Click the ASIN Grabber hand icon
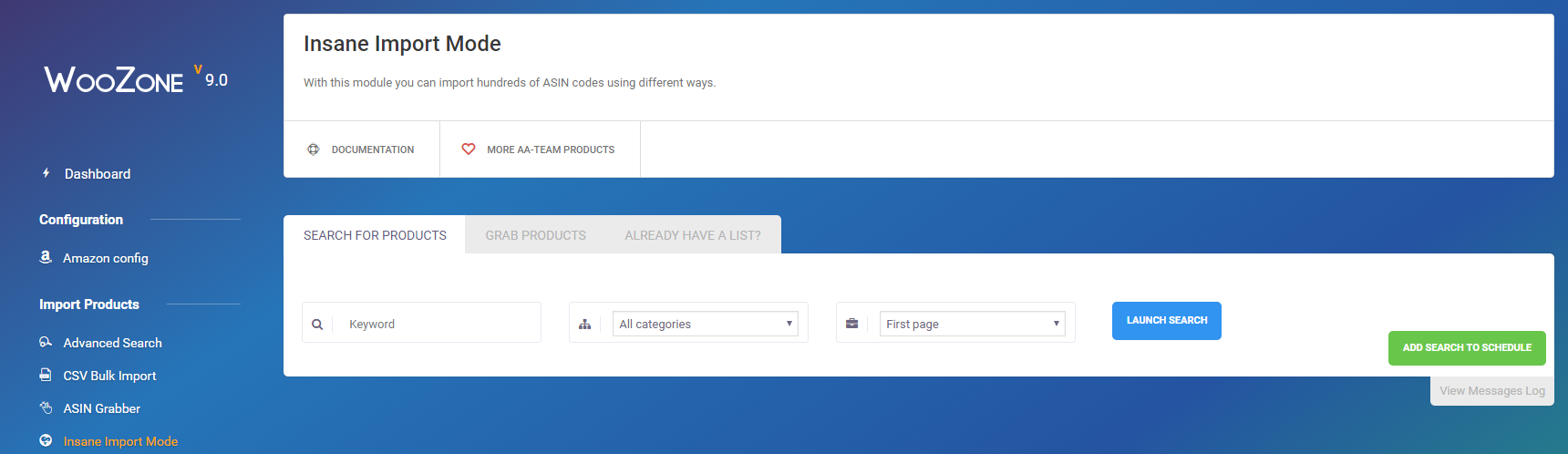The image size is (1568, 454). (46, 408)
